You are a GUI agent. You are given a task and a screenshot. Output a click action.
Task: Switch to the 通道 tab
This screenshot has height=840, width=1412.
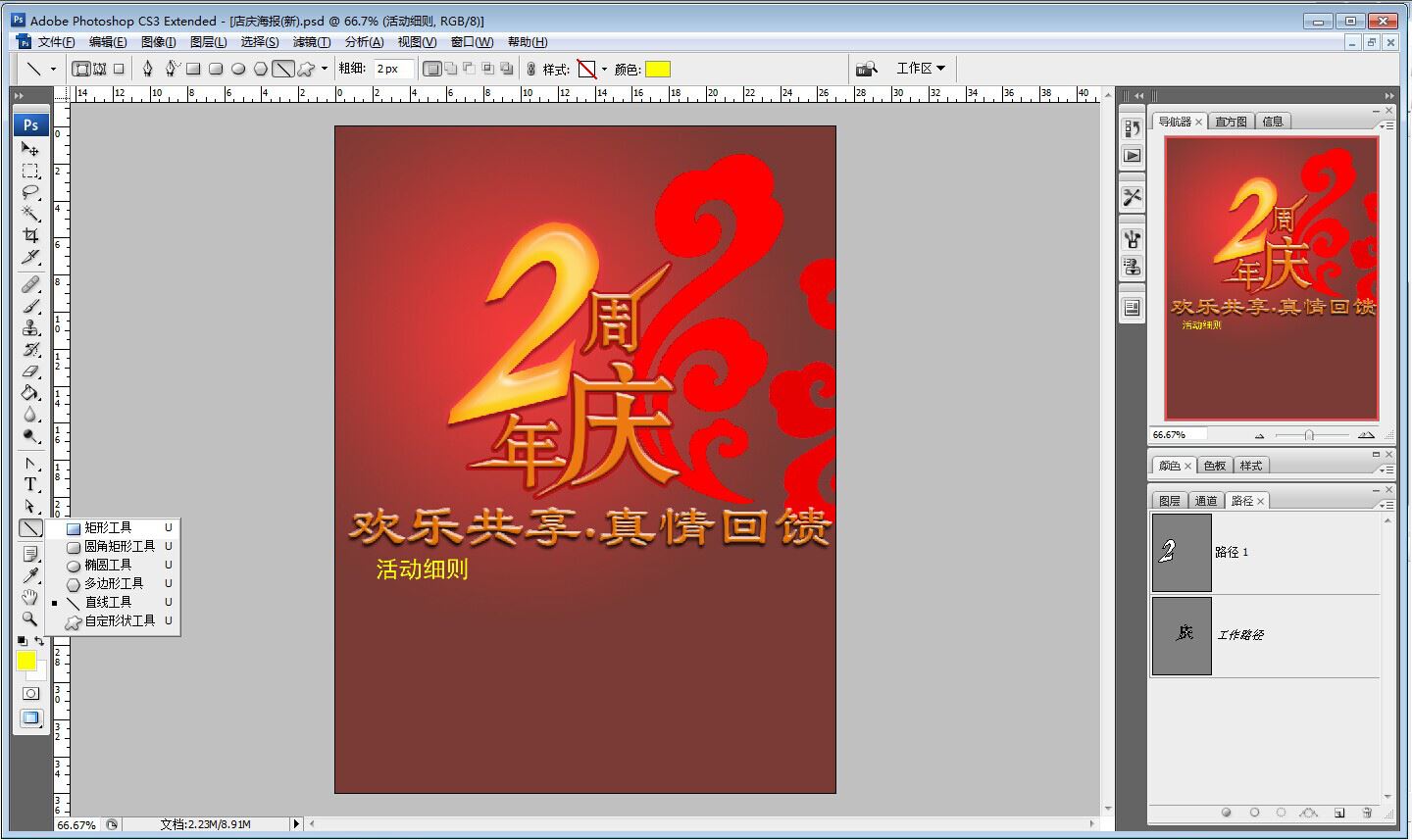(x=1205, y=501)
